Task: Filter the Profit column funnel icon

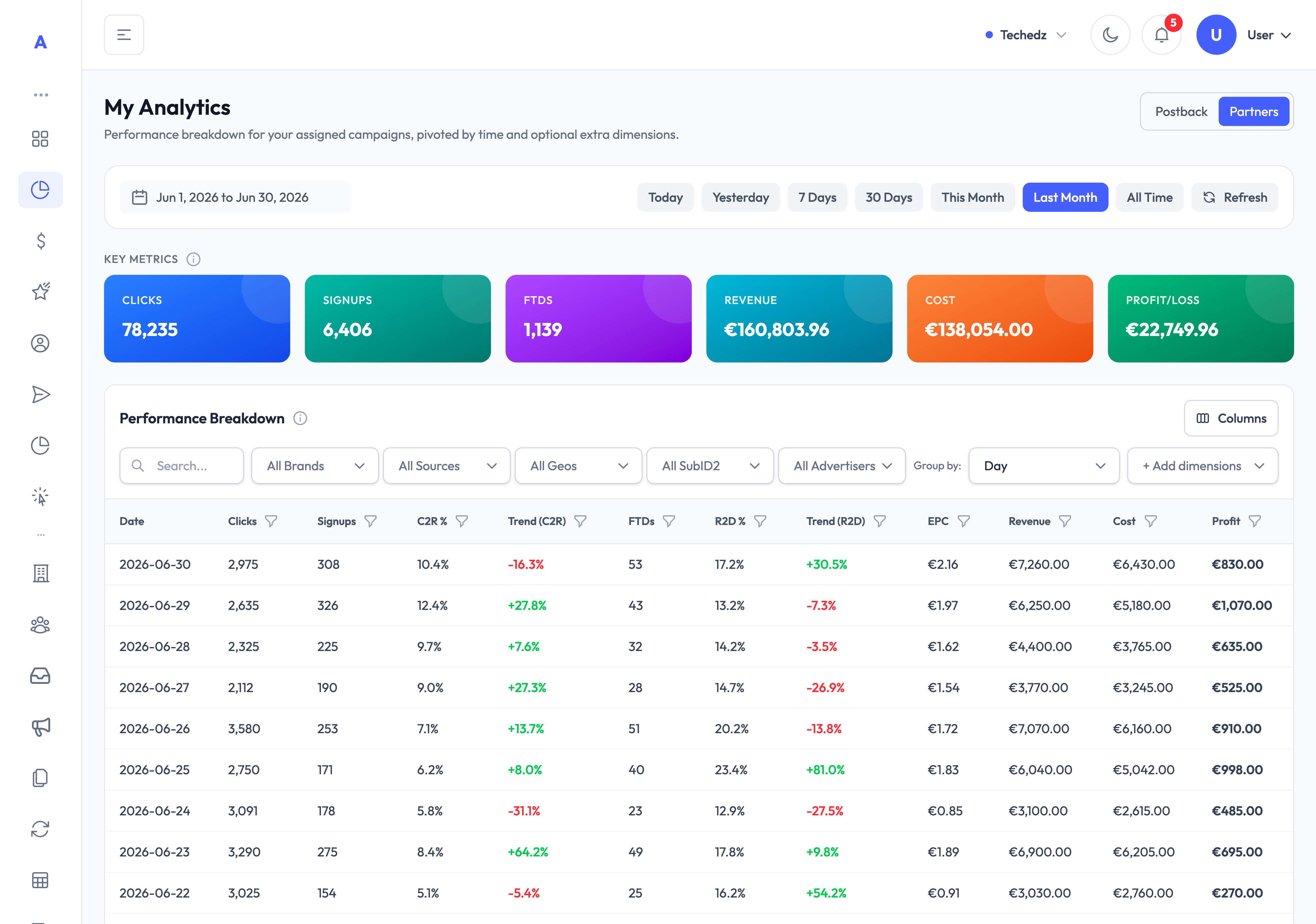Action: [1255, 521]
